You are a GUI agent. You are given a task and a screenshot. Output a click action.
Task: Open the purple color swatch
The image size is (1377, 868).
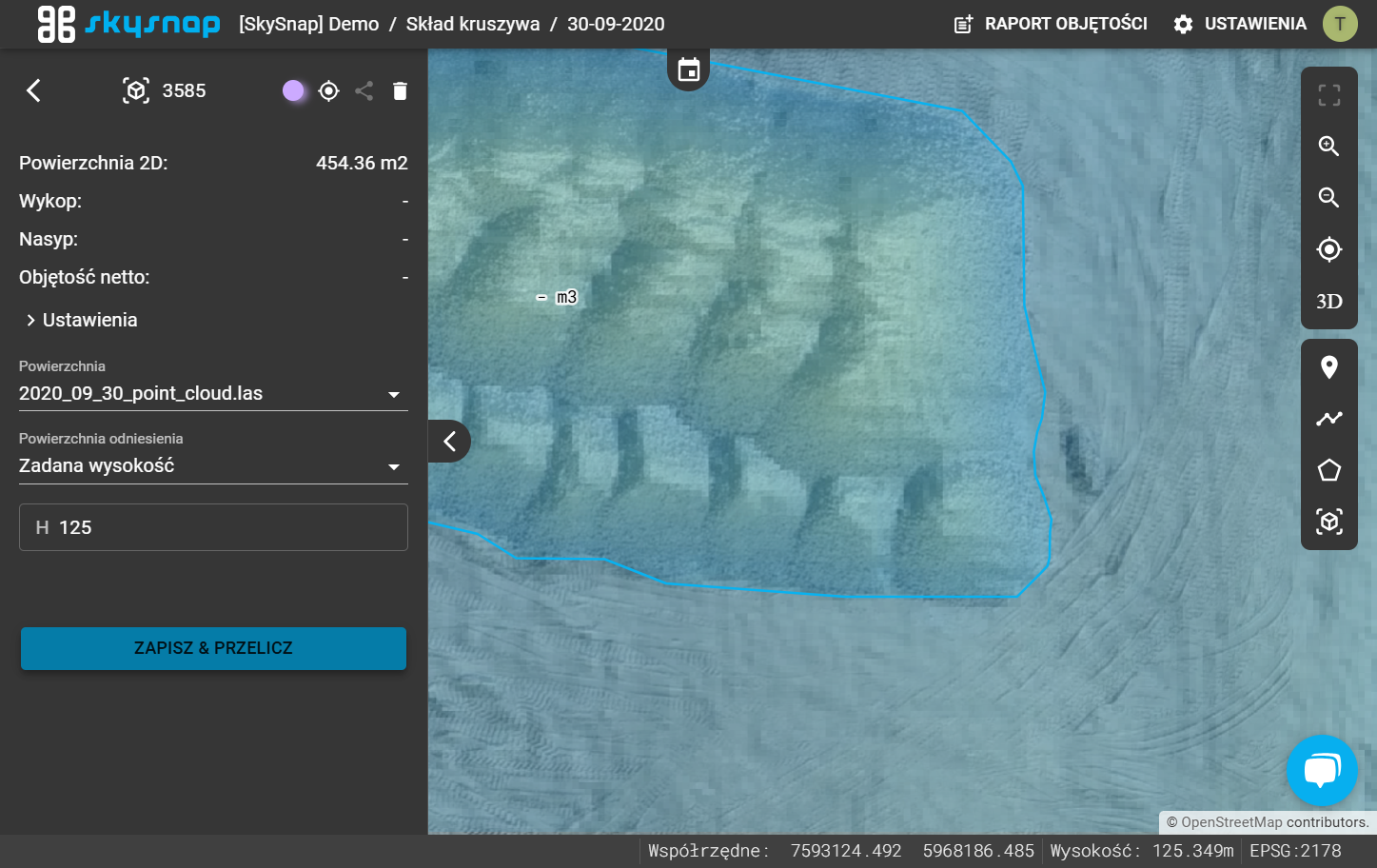pos(293,90)
